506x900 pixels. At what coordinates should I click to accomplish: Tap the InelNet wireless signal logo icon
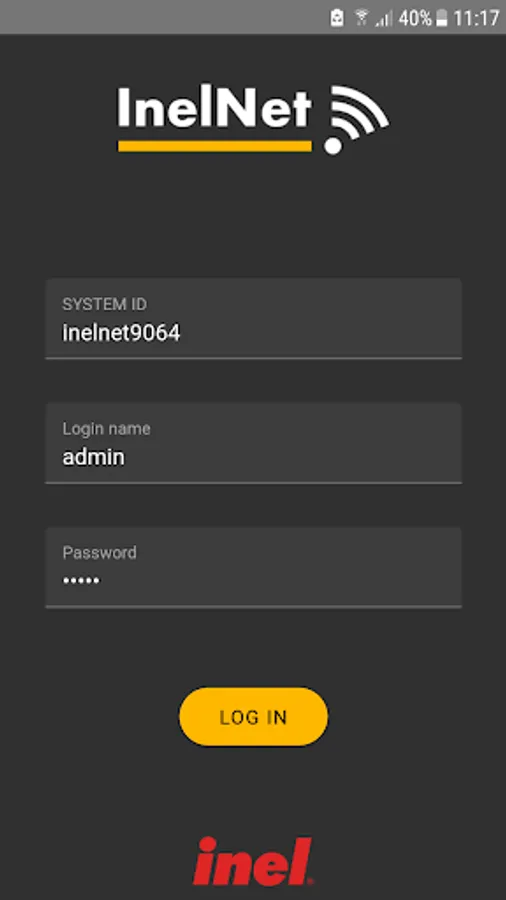(x=357, y=120)
